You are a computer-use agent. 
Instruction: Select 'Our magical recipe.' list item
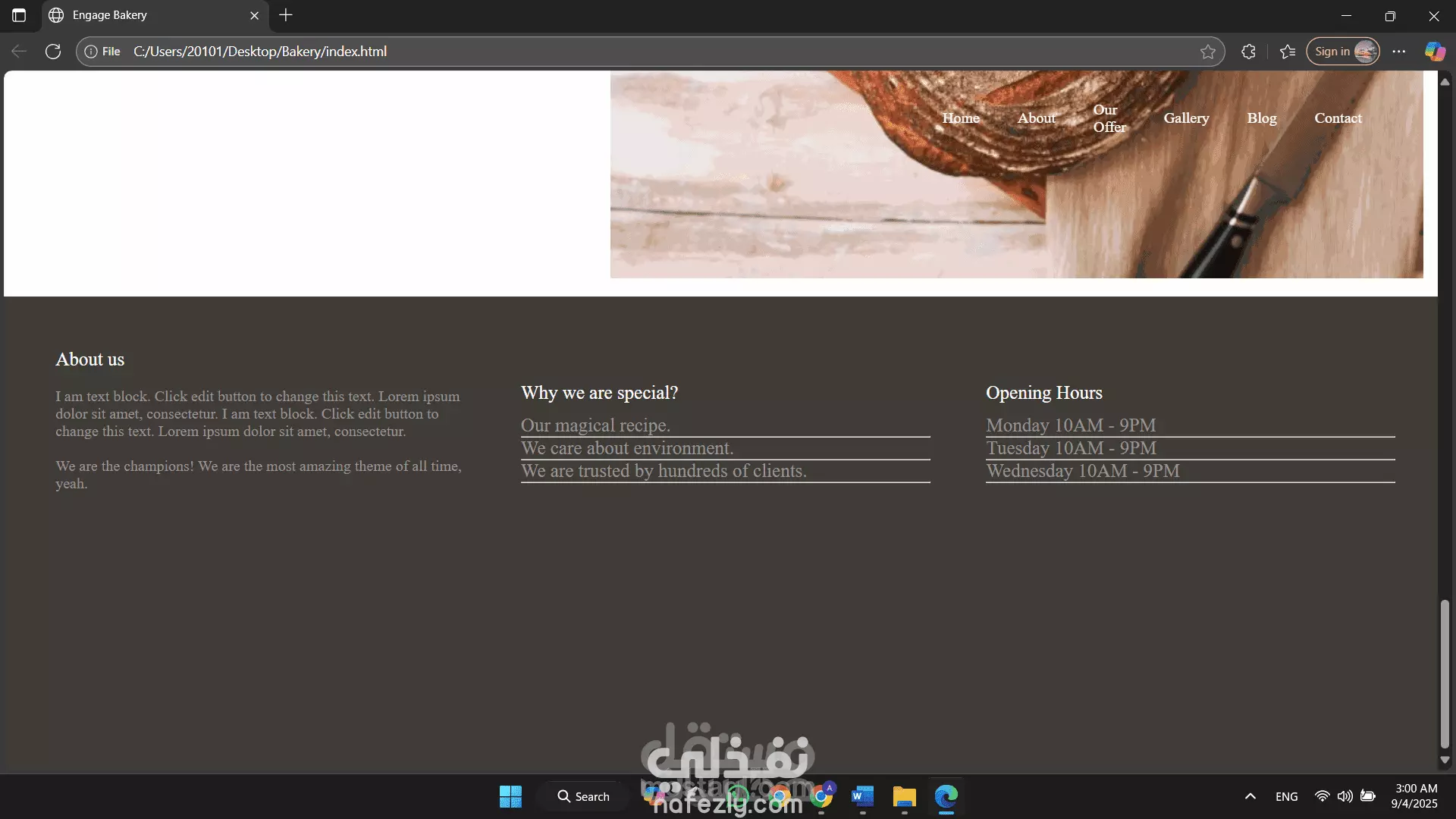pyautogui.click(x=726, y=425)
